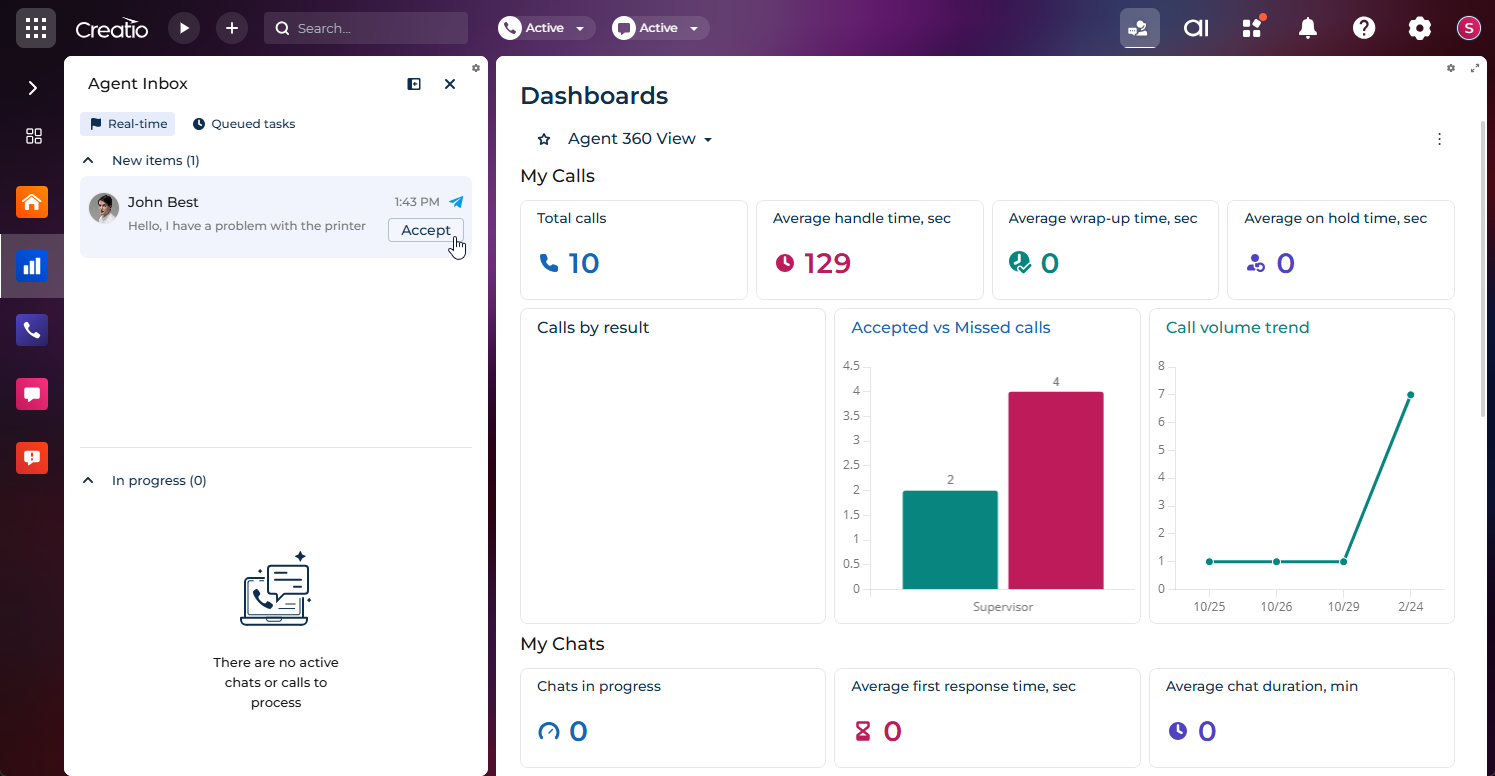This screenshot has width=1495, height=776.
Task: Open the chat Active status dropdown
Action: tap(661, 28)
